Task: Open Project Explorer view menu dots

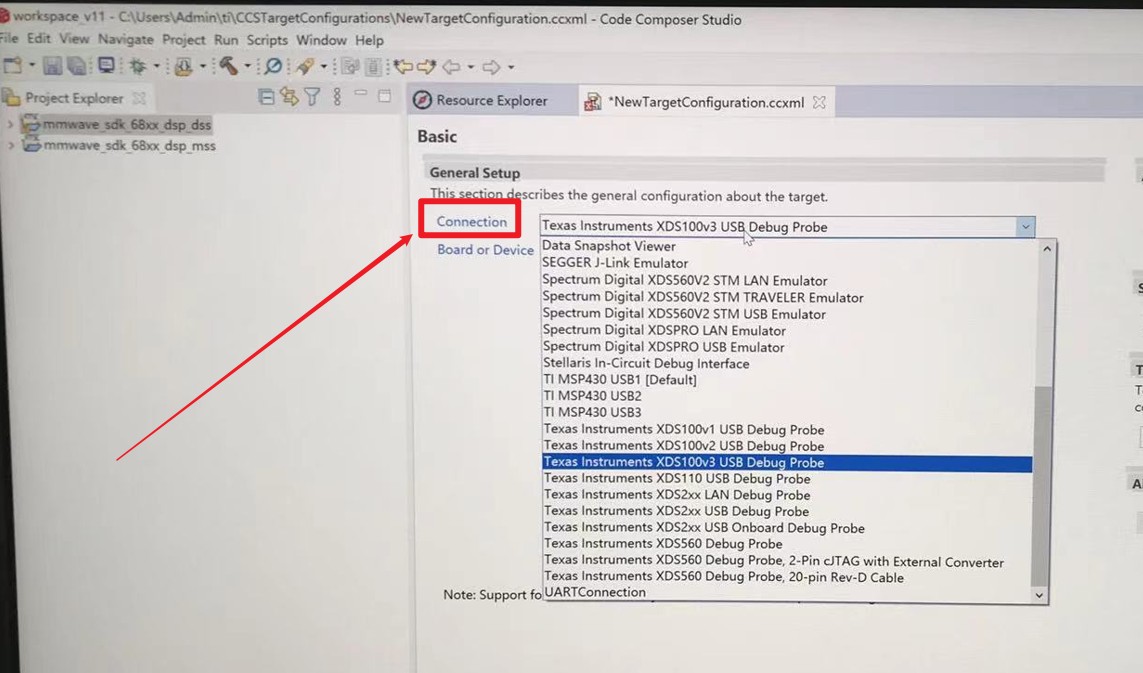Action: pos(337,96)
